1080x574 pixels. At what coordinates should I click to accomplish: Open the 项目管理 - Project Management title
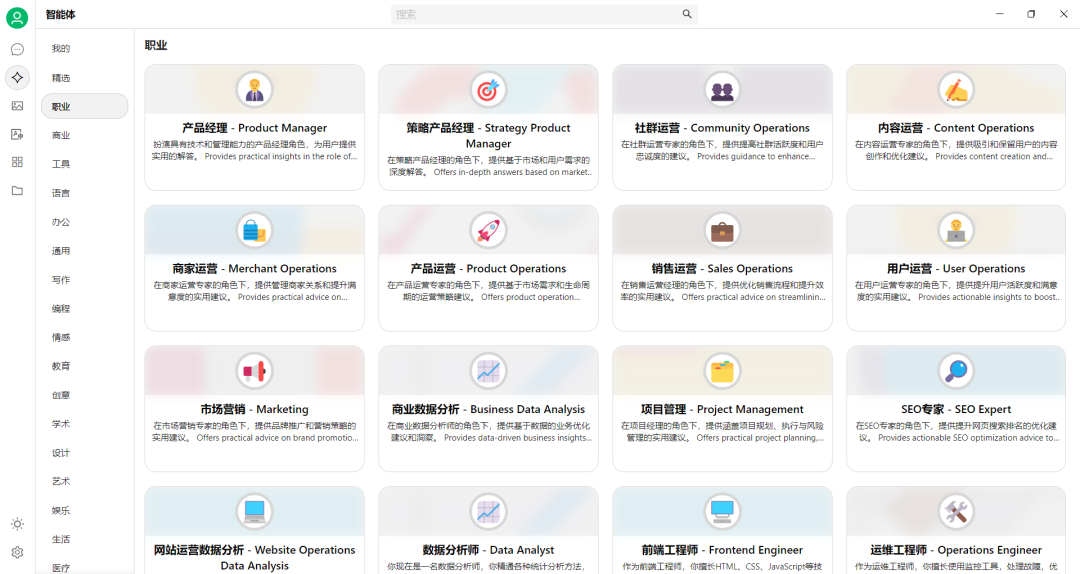pos(722,409)
